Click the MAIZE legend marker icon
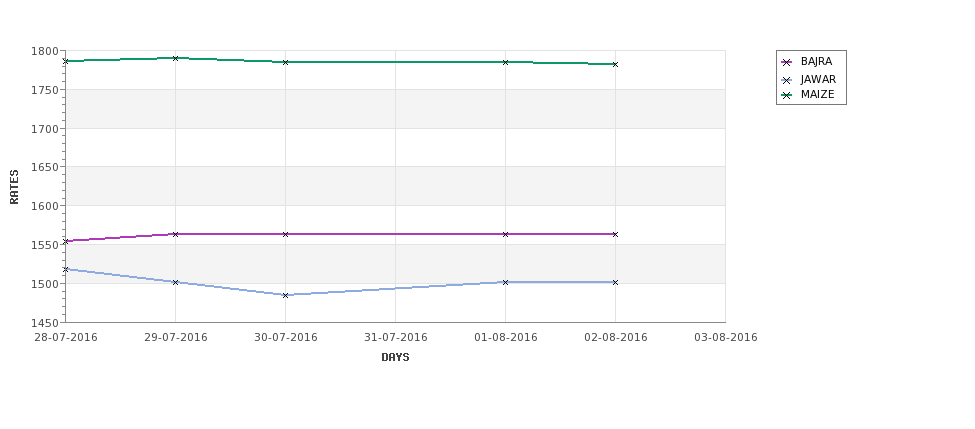 [787, 96]
